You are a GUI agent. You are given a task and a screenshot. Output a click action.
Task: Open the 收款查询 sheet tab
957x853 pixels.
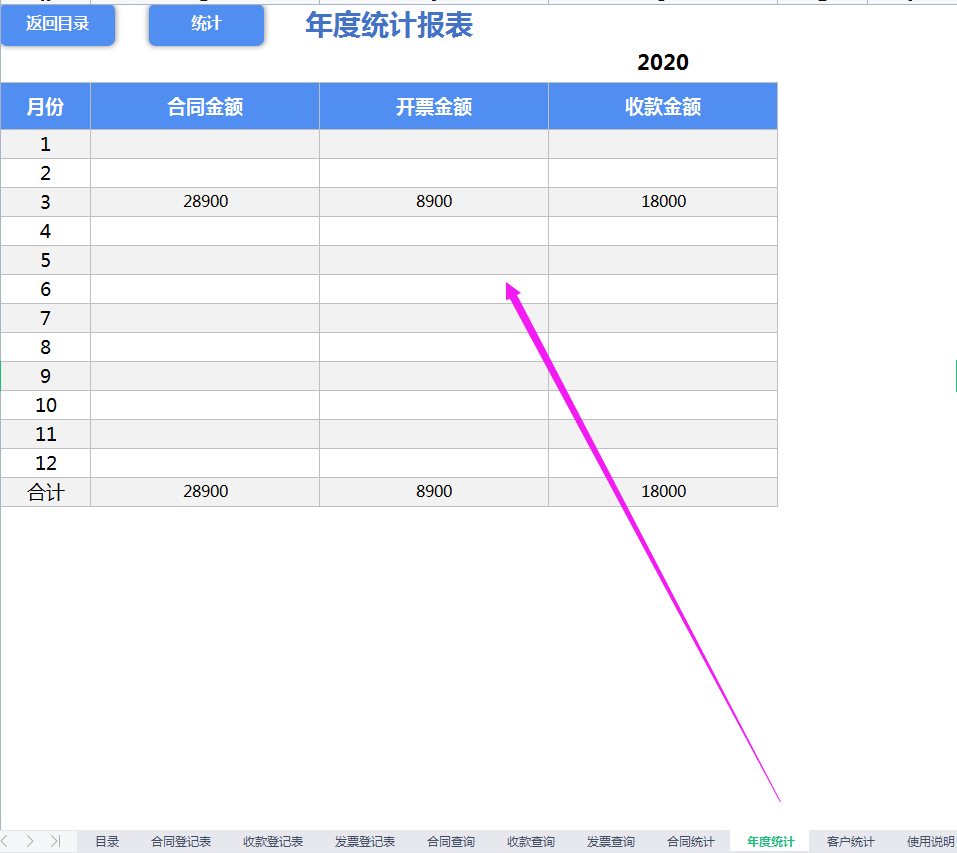pyautogui.click(x=530, y=841)
